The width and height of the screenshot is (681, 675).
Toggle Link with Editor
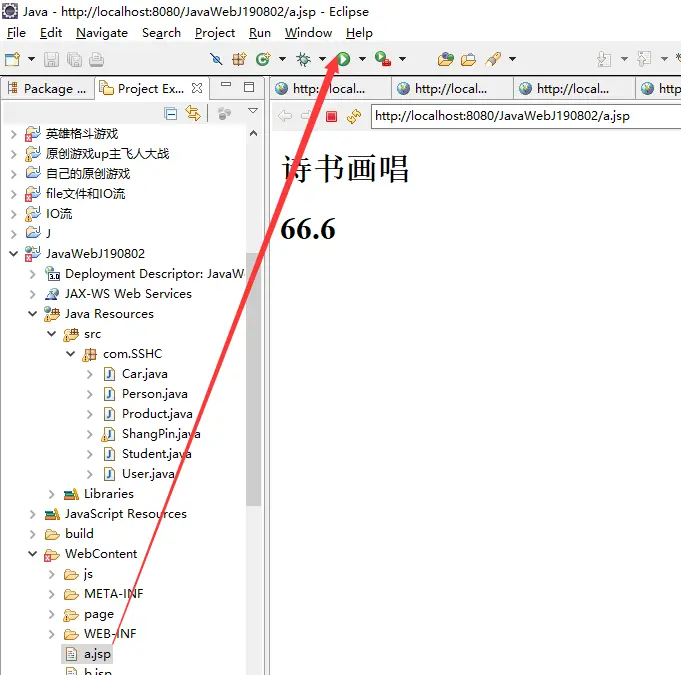click(192, 113)
